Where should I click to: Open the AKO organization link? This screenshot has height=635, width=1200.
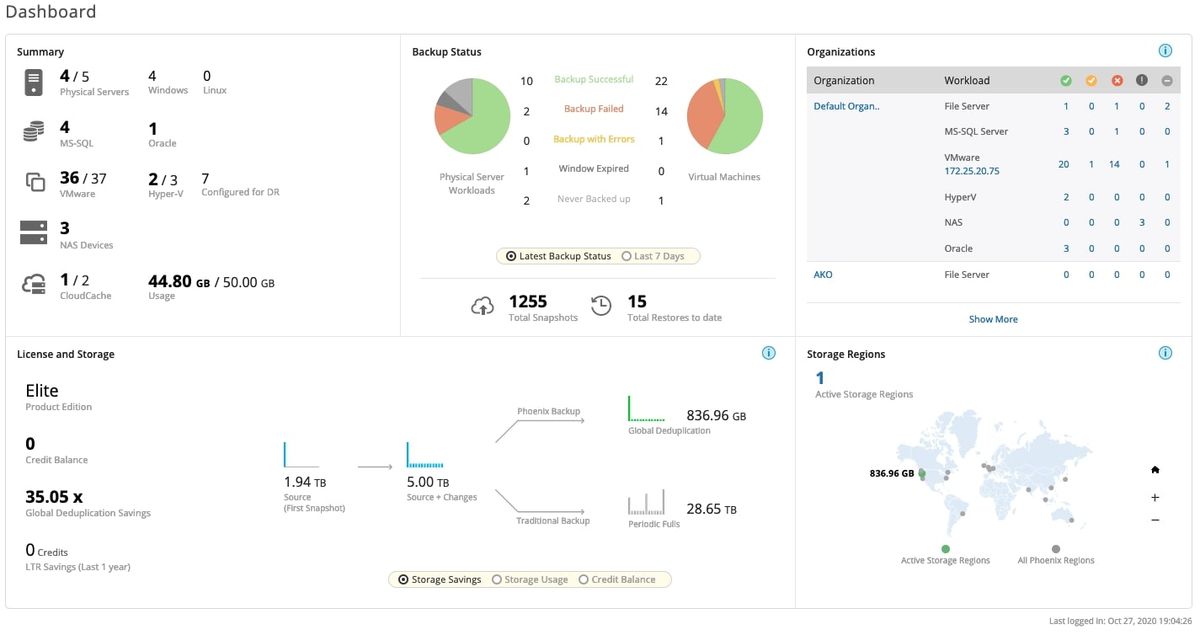822,274
